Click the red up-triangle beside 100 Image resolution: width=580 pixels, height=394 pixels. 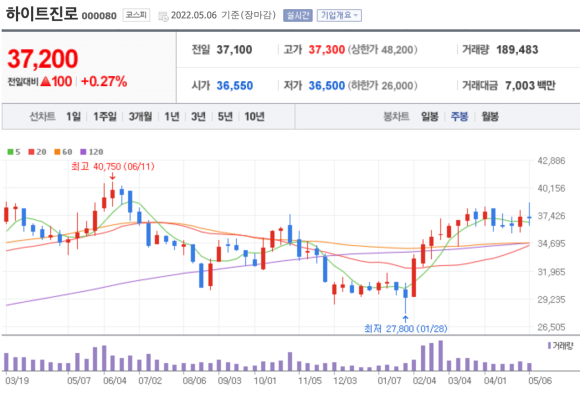click(x=45, y=81)
